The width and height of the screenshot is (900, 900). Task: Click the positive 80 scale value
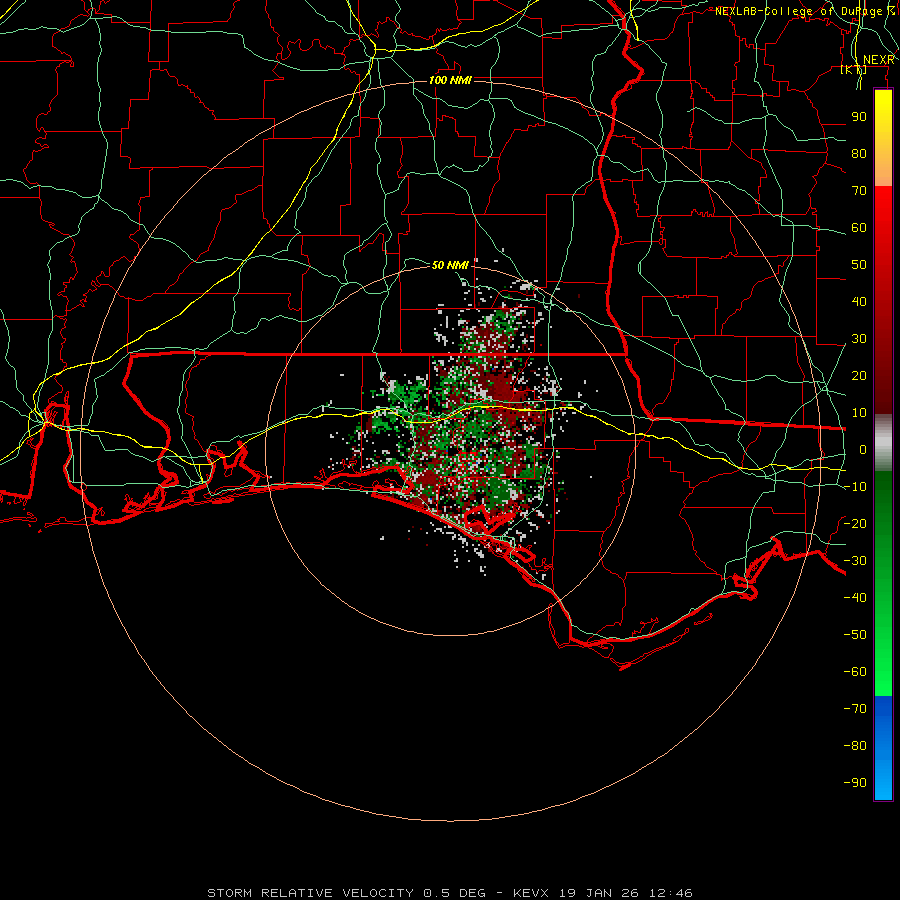coord(859,153)
